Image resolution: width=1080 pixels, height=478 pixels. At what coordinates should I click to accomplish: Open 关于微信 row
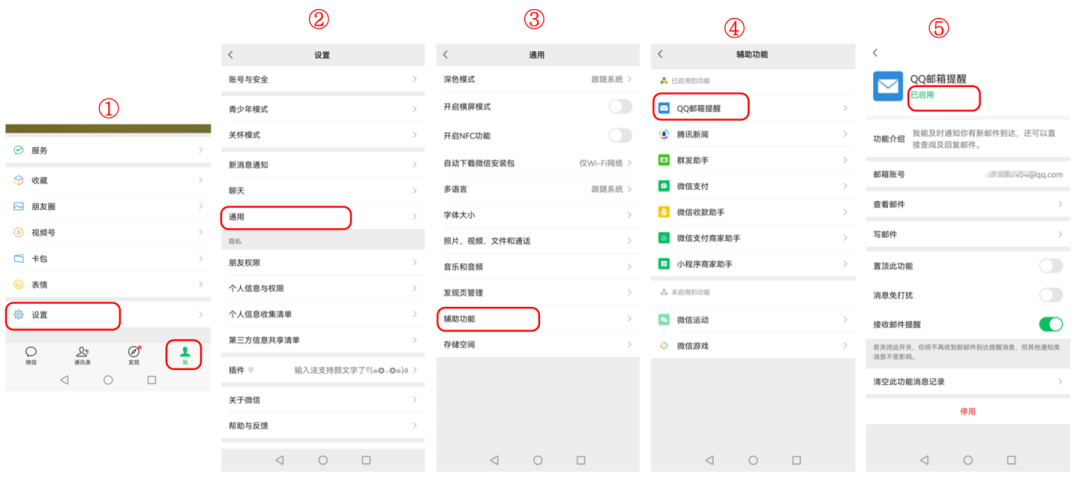pyautogui.click(x=323, y=399)
